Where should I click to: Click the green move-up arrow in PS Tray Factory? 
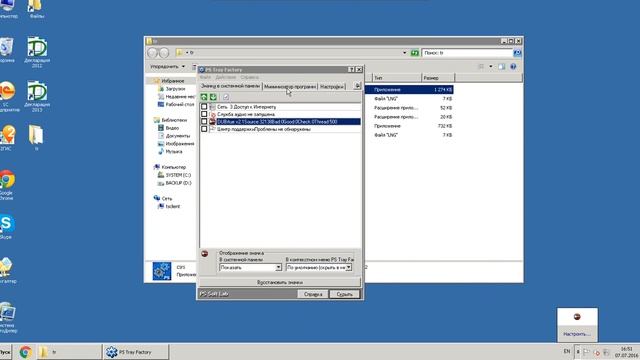(x=204, y=97)
